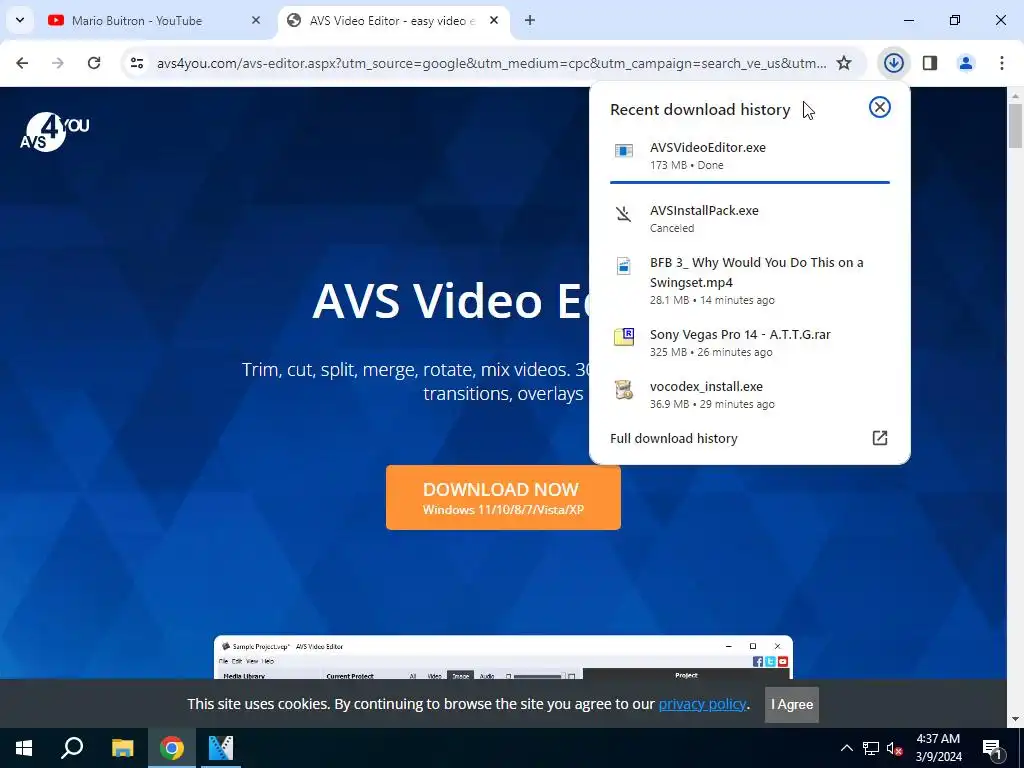Click Chrome icon in taskbar
1024x768 pixels.
(x=172, y=748)
